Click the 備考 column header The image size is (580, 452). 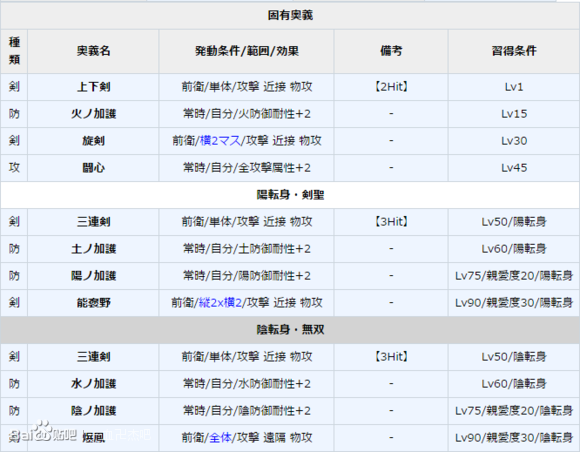[x=391, y=51]
